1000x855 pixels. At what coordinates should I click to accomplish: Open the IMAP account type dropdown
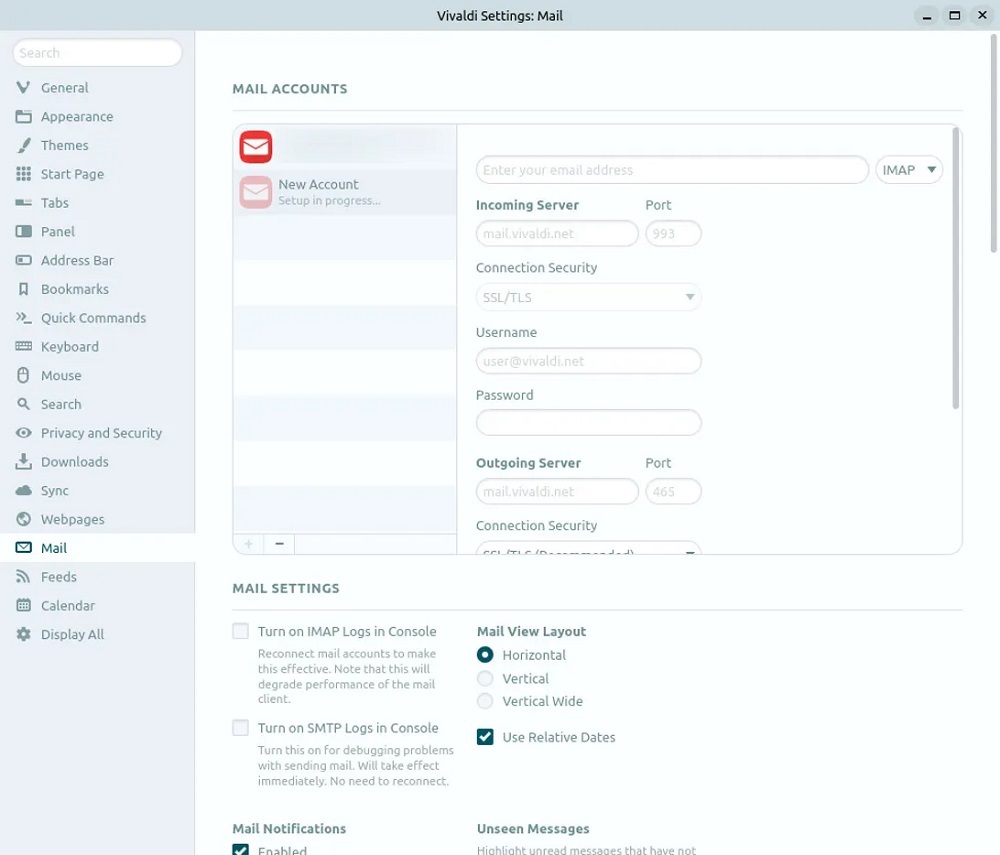[x=909, y=170]
